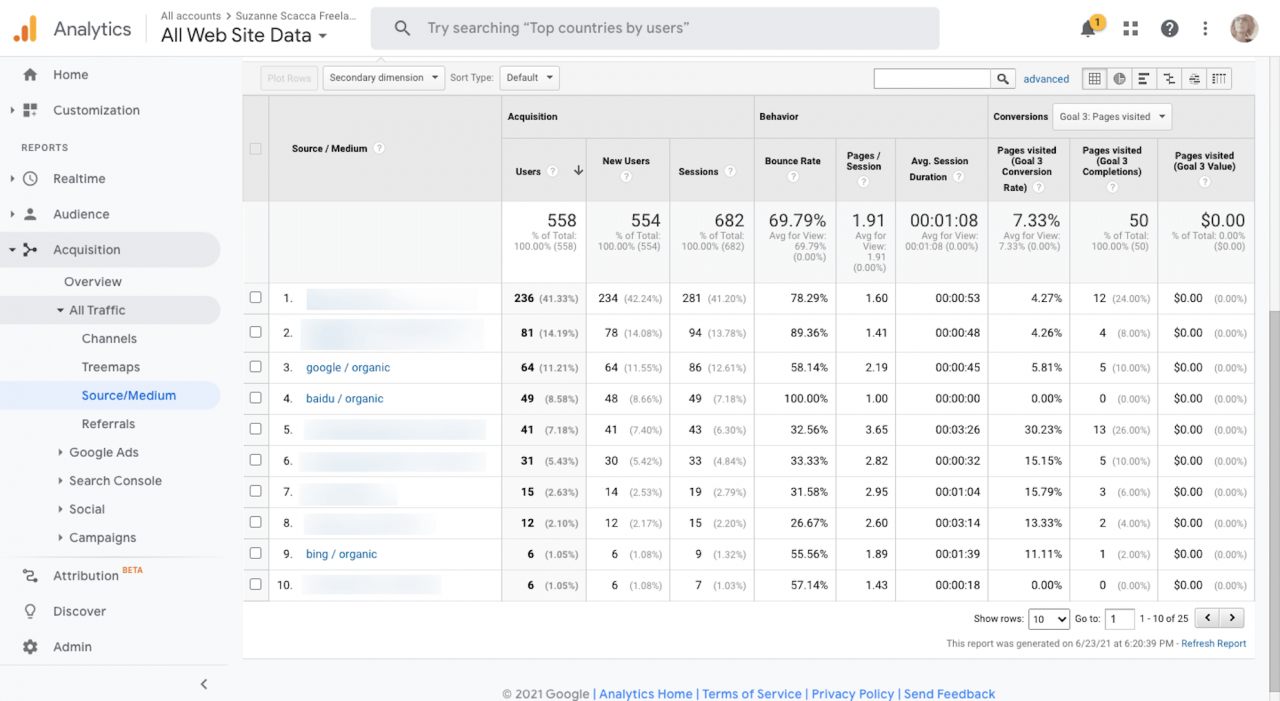Select all rows using the header checkbox
The image size is (1280, 701).
coord(255,148)
